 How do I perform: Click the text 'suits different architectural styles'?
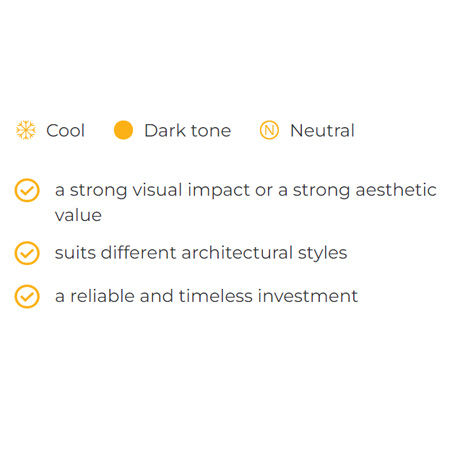tap(201, 253)
